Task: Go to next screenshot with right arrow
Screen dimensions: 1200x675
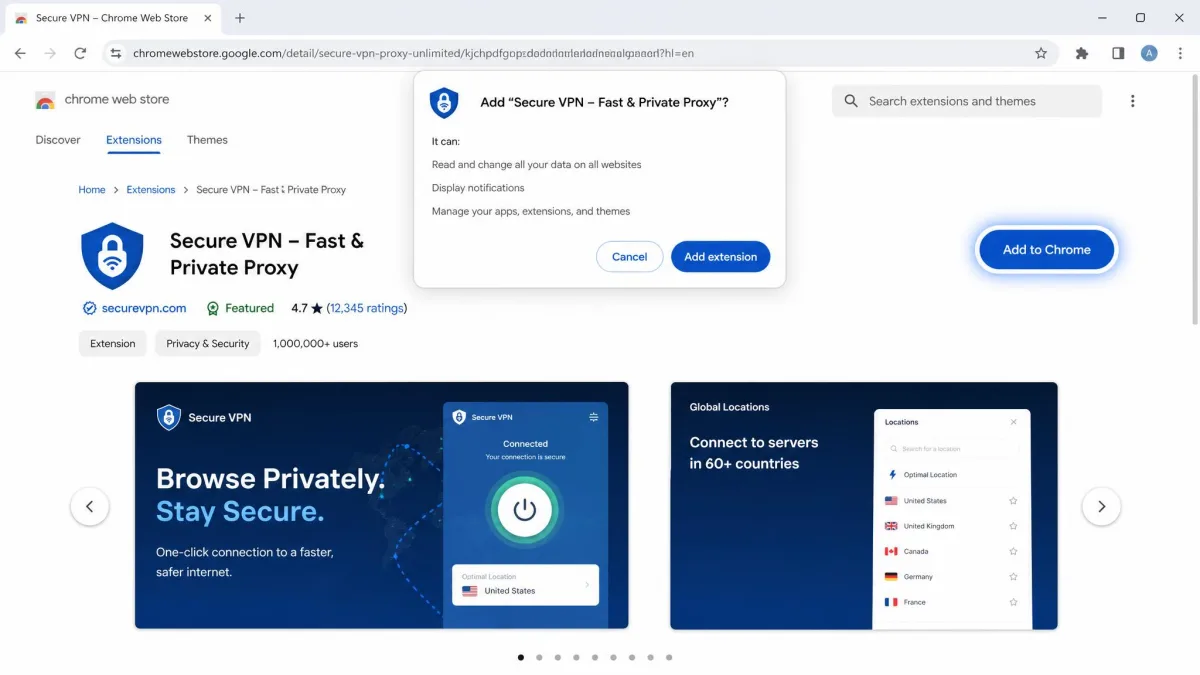Action: pyautogui.click(x=1101, y=506)
